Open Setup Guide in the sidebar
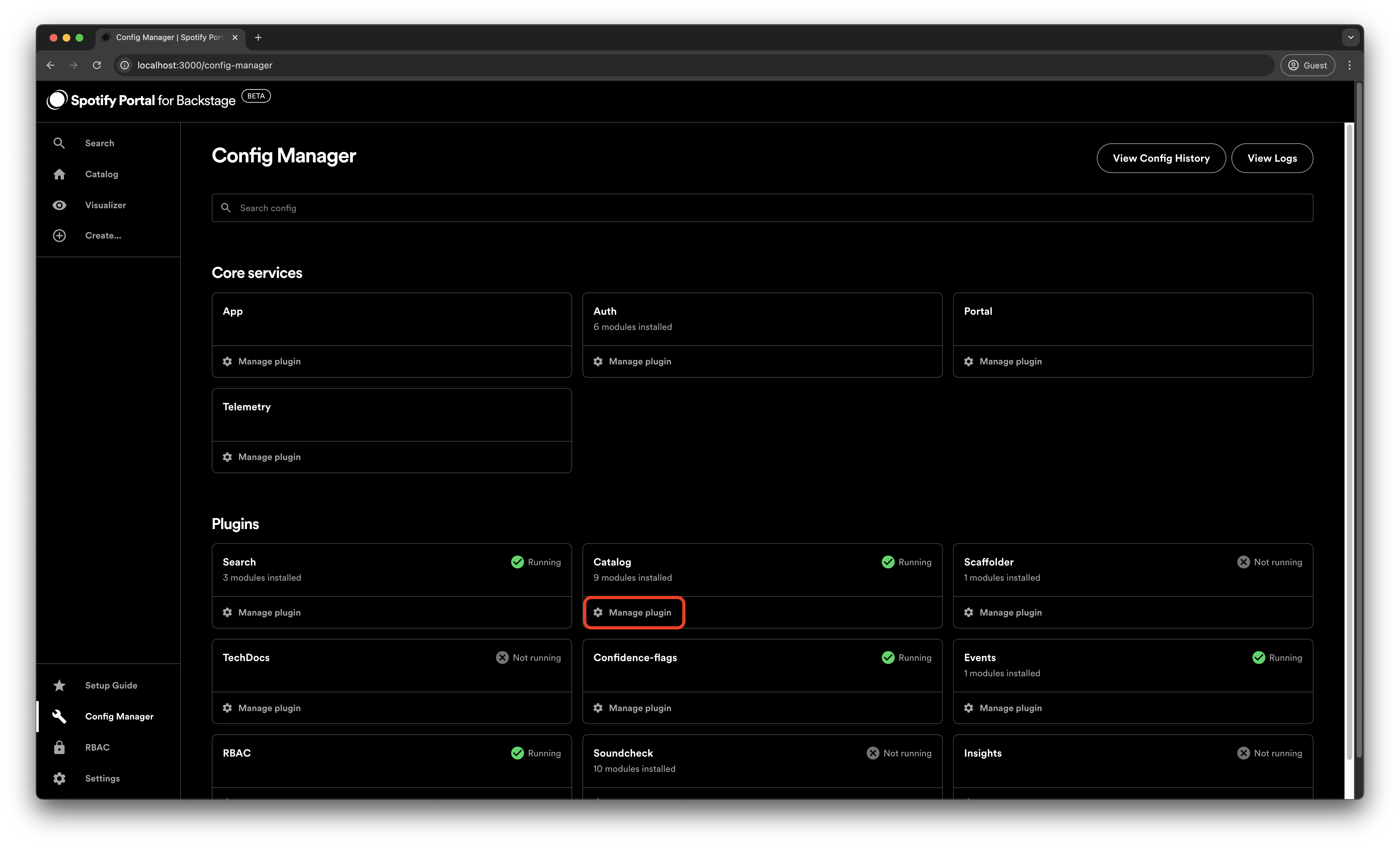The width and height of the screenshot is (1400, 847). pyautogui.click(x=111, y=685)
